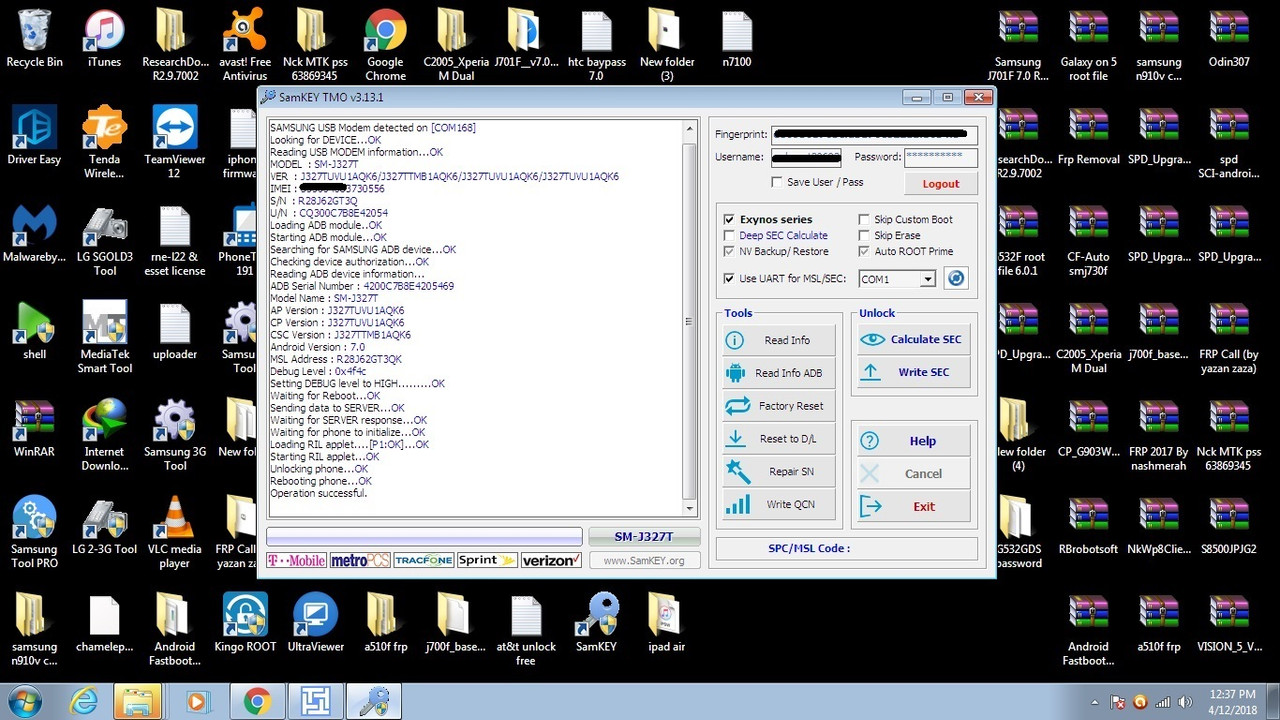The width and height of the screenshot is (1280, 720).
Task: Select the metroPCS carrier logo
Action: tap(360, 561)
